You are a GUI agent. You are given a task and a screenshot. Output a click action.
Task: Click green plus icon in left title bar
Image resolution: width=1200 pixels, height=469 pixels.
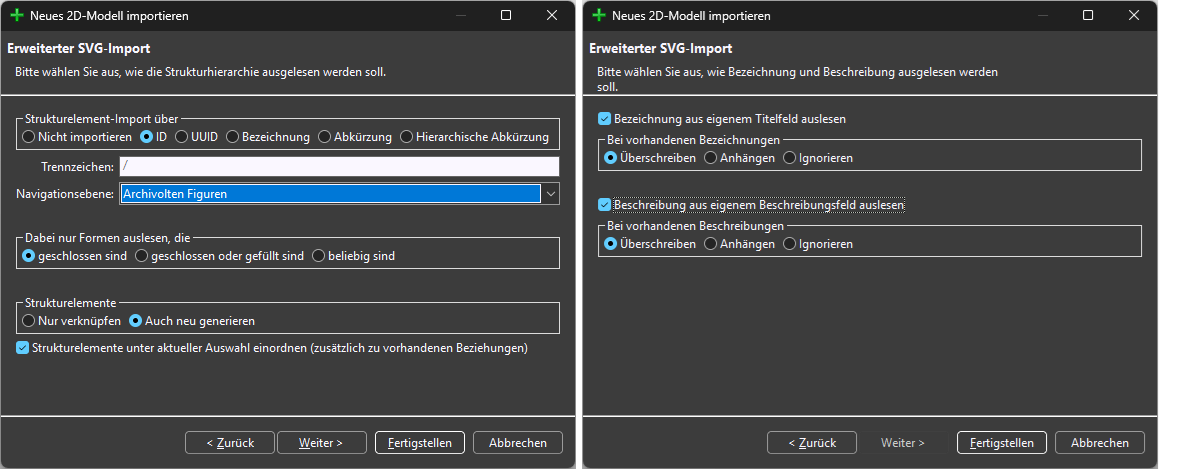click(16, 16)
